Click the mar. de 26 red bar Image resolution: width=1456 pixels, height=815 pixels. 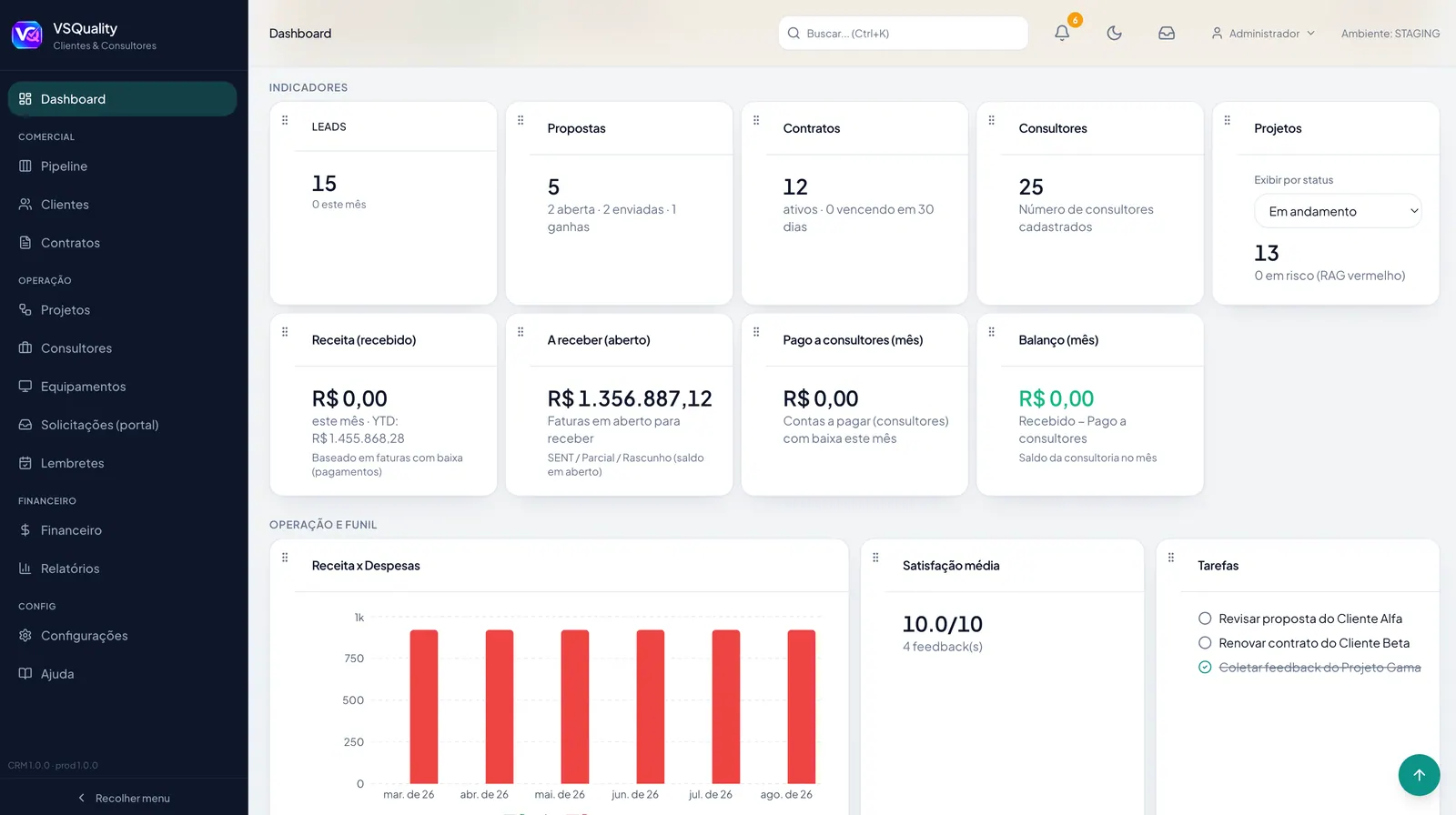point(424,707)
